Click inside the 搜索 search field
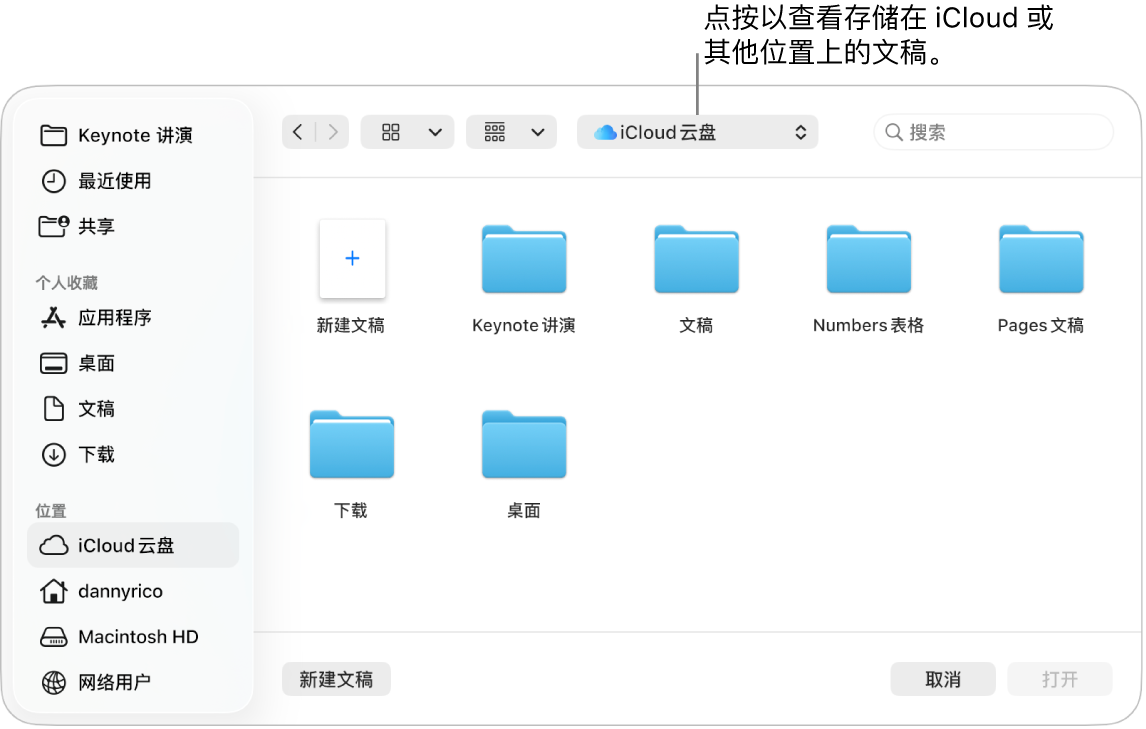Viewport: 1146px width, 729px height. click(993, 131)
